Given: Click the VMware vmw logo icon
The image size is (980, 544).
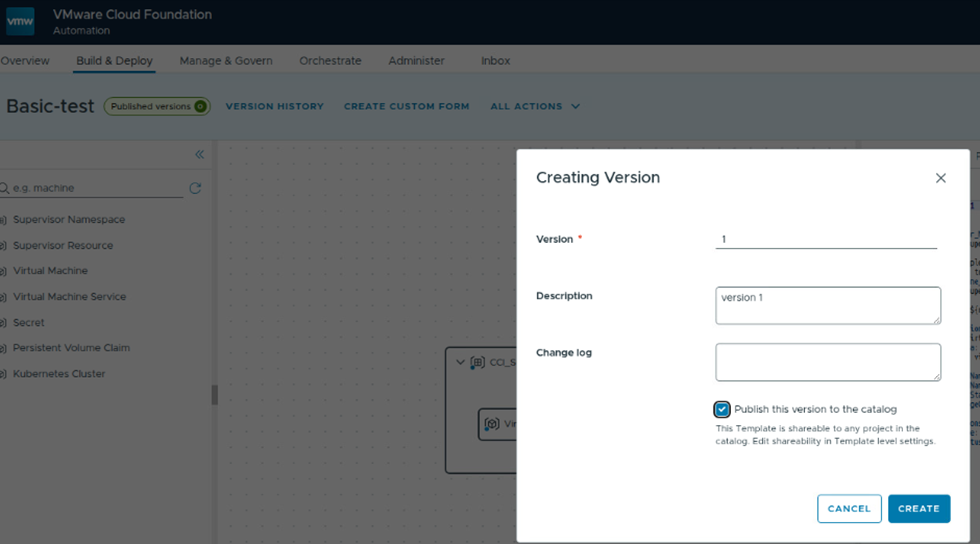Looking at the screenshot, I should click(20, 21).
